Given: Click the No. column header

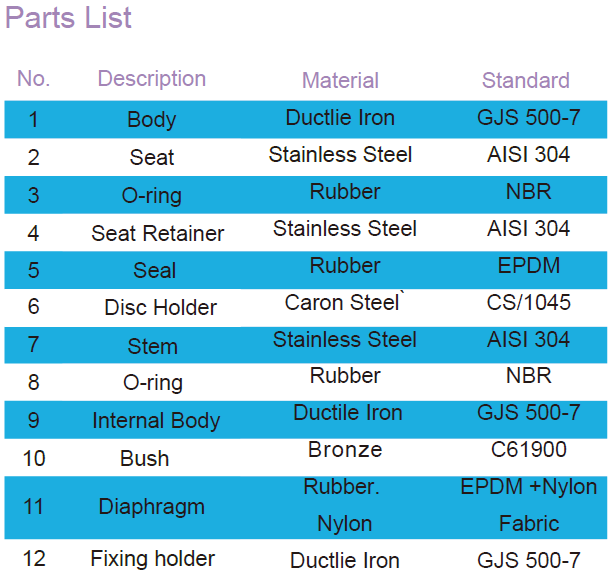Looking at the screenshot, I should [x=34, y=79].
